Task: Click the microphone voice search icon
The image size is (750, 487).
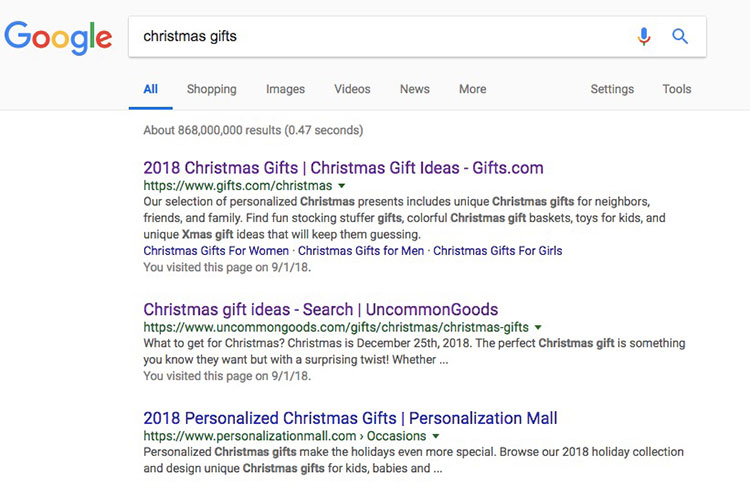Action: coord(644,36)
